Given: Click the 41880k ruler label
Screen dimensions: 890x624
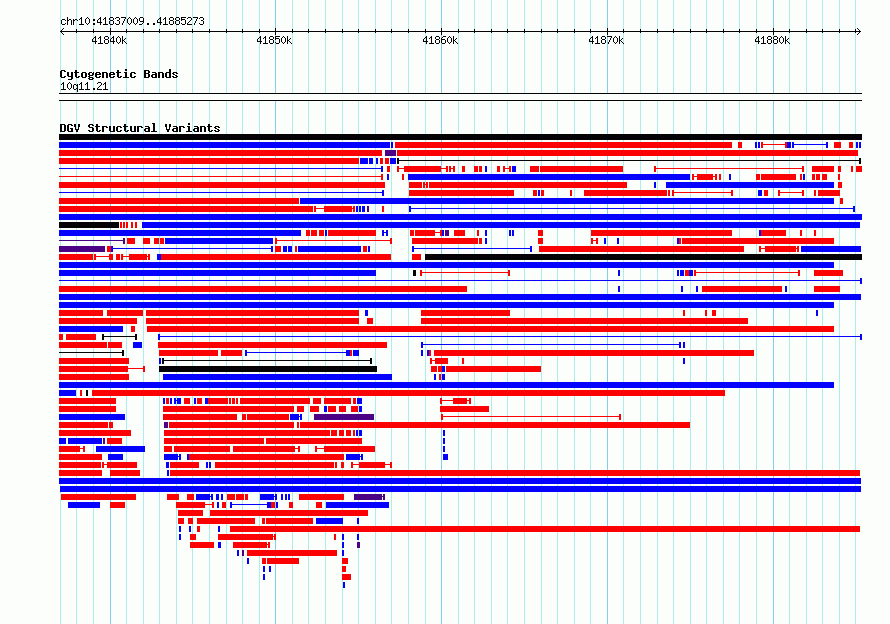Looking at the screenshot, I should coord(772,40).
